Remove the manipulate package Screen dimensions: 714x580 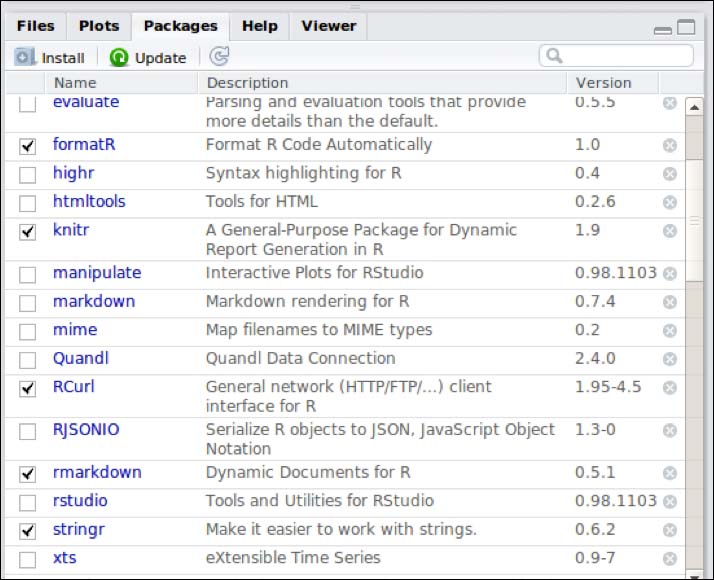pyautogui.click(x=669, y=274)
